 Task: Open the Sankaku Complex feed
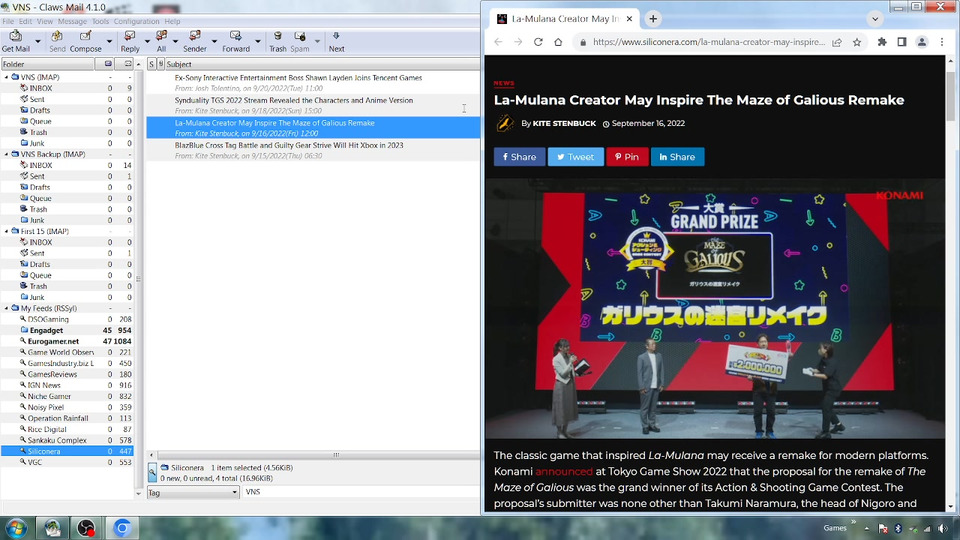57,440
